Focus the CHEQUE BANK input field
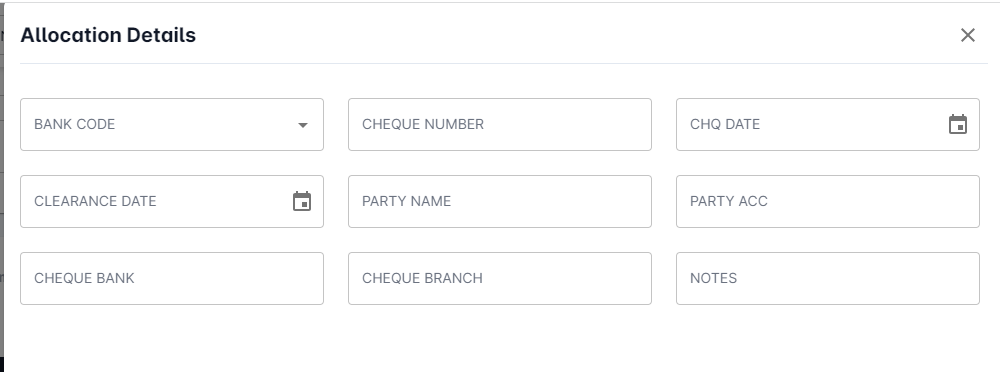The height and width of the screenshot is (372, 1000). [172, 278]
